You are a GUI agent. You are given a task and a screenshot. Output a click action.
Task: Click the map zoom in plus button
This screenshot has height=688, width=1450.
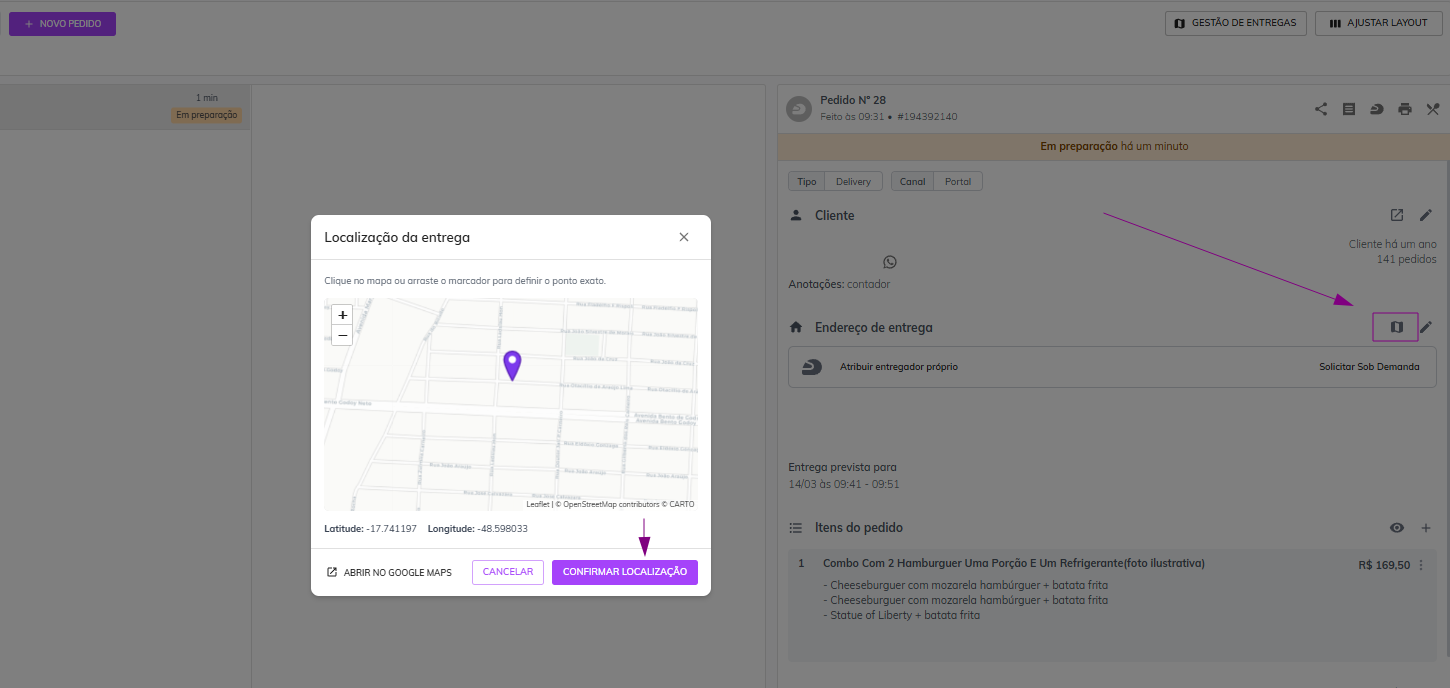point(343,314)
